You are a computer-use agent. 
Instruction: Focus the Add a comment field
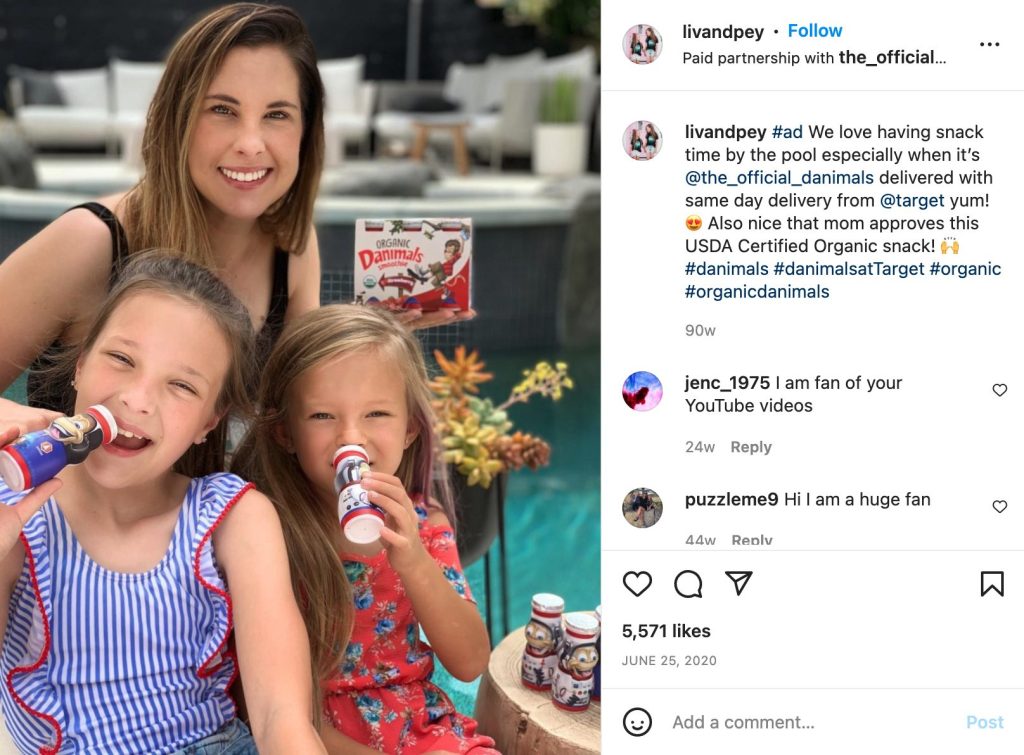coord(810,722)
